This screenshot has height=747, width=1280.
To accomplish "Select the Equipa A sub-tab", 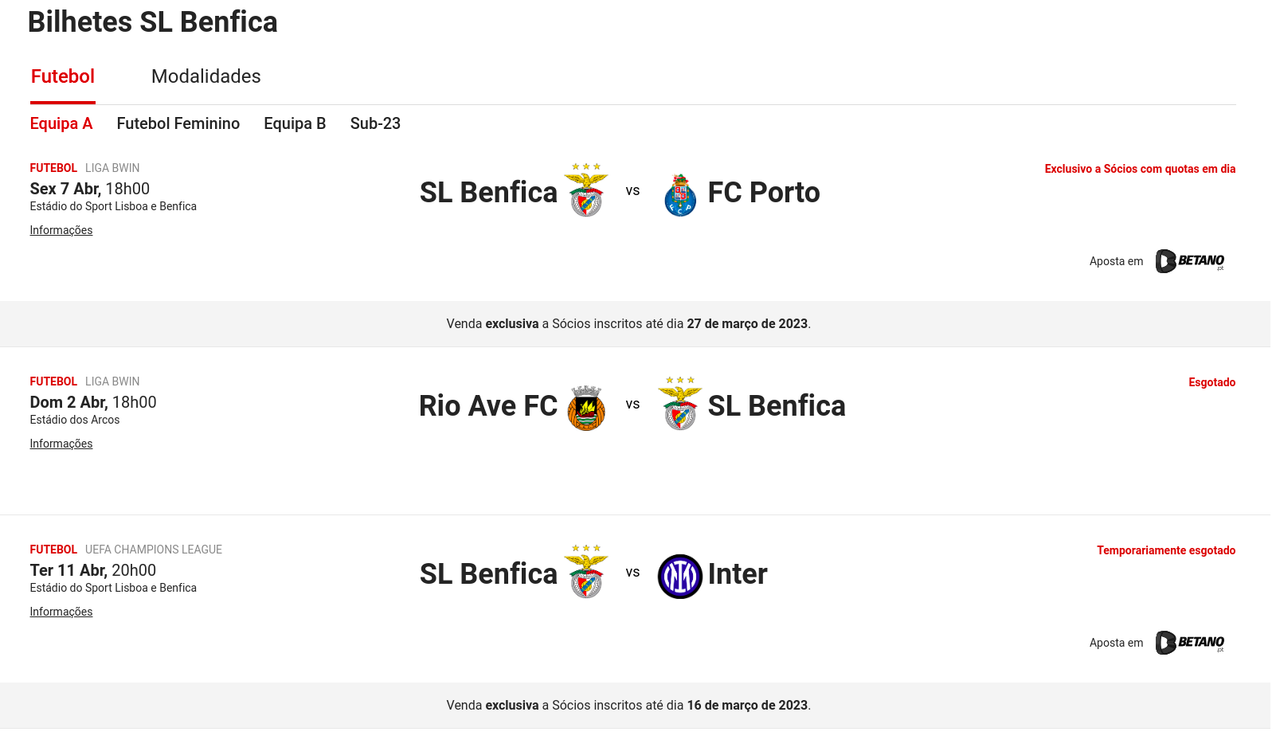I will click(x=61, y=124).
